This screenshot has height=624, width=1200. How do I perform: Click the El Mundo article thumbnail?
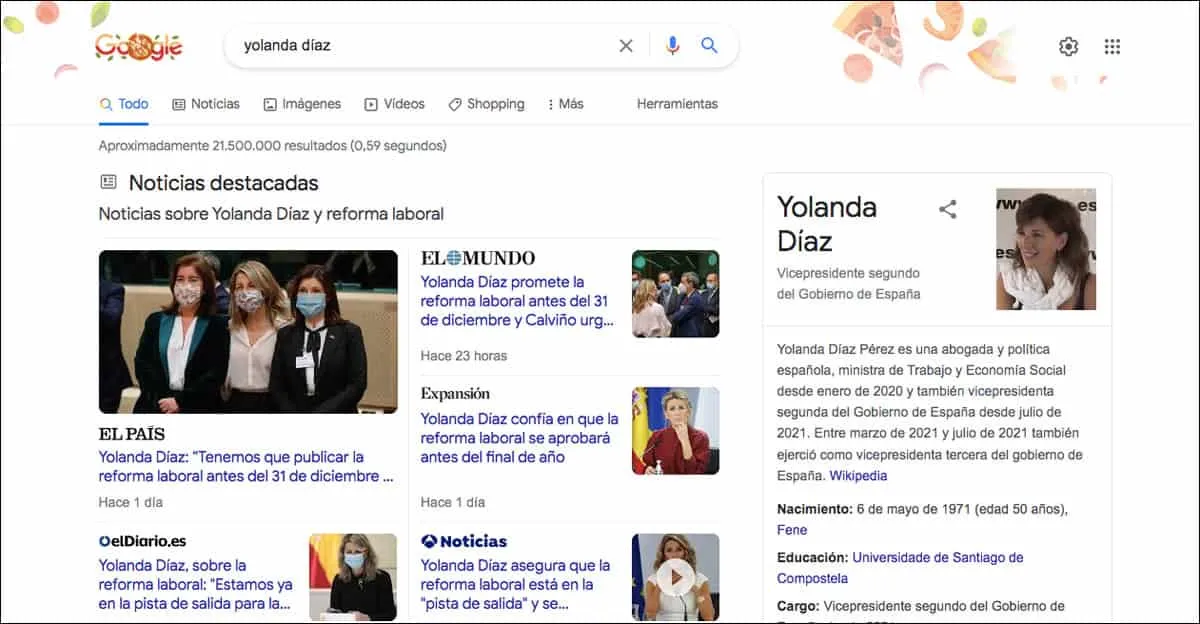click(676, 294)
